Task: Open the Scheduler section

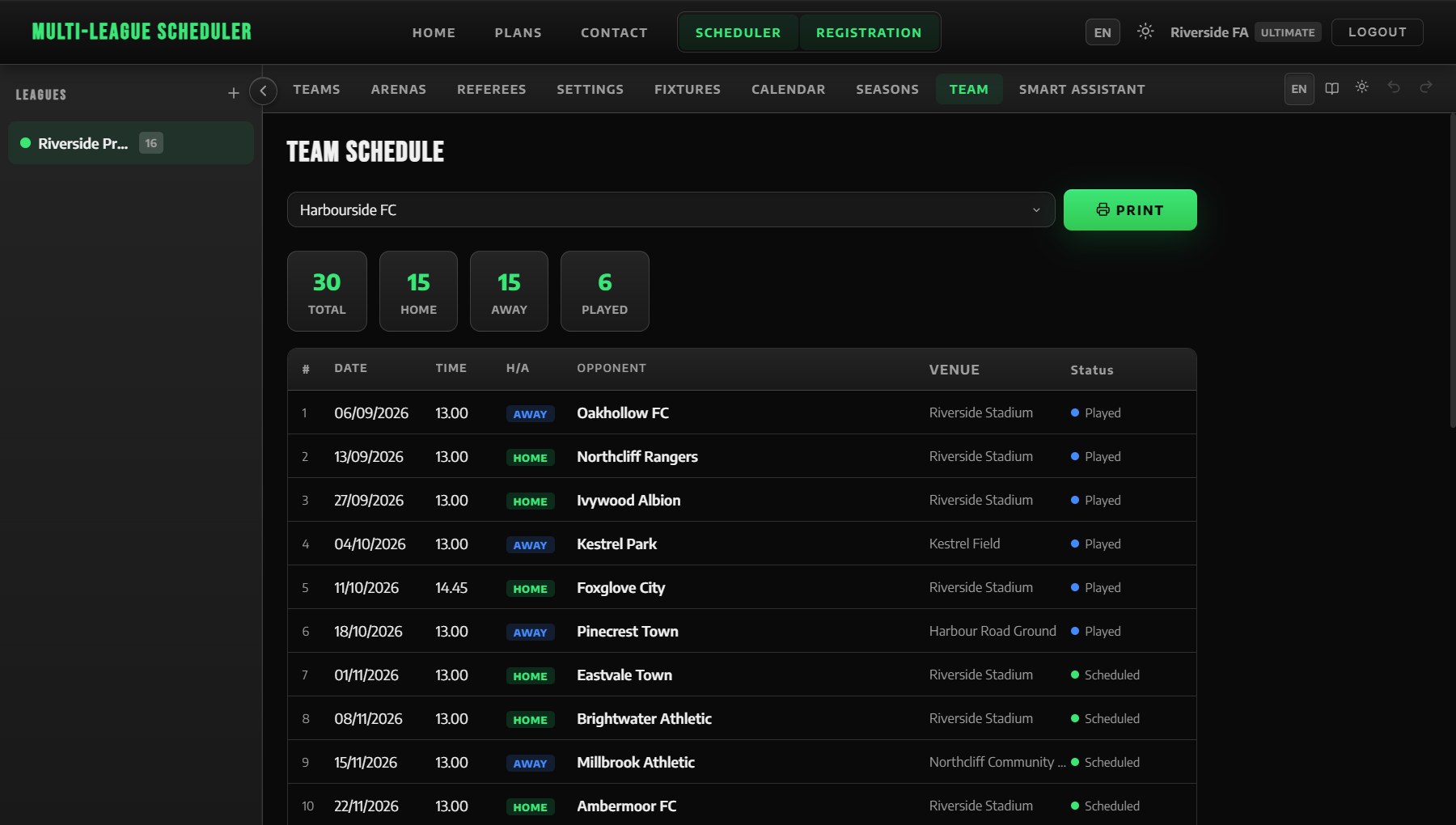Action: tap(738, 32)
